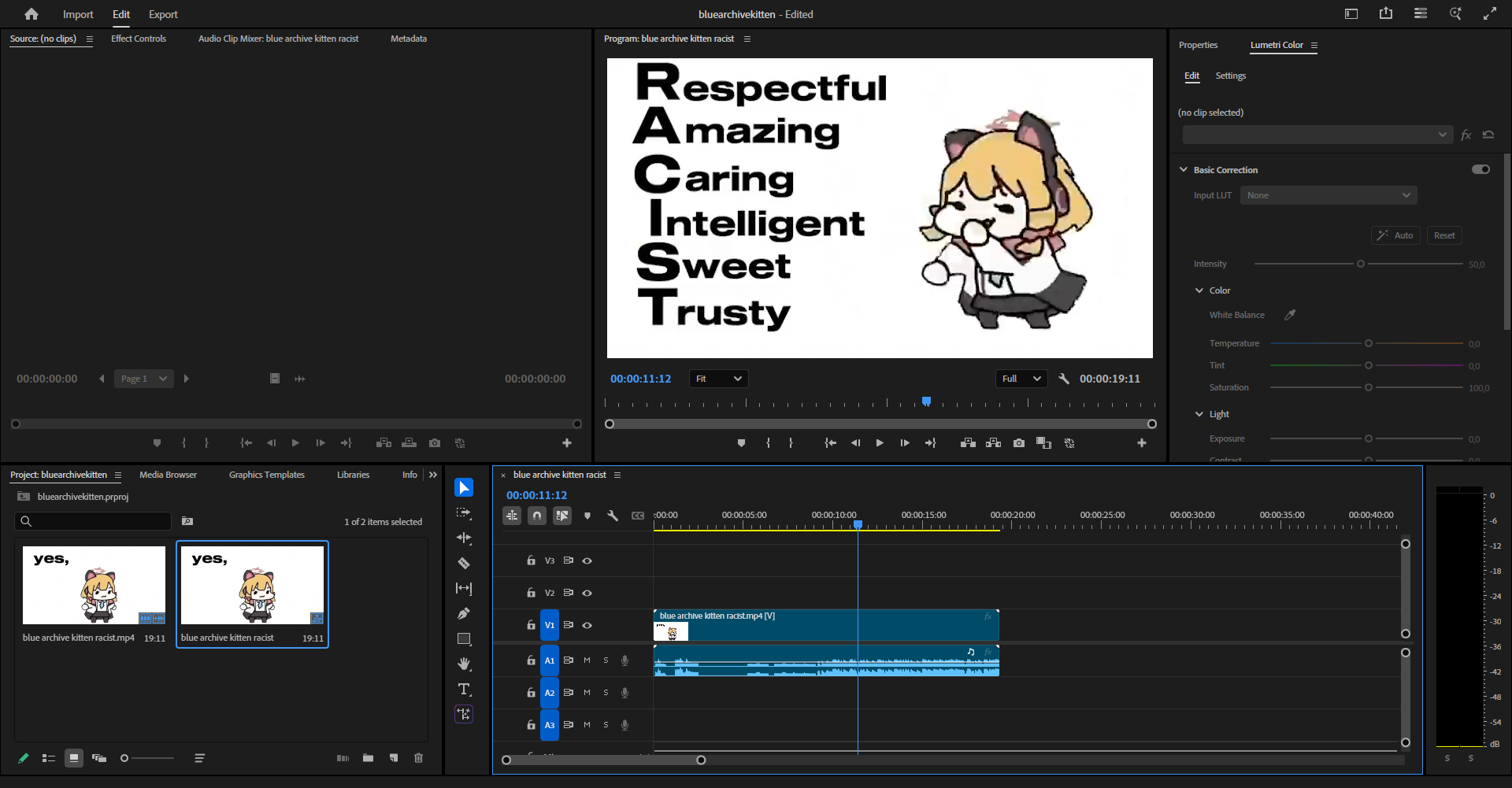This screenshot has height=788, width=1512.
Task: Open the Fit zoom level dropdown
Action: tap(718, 379)
